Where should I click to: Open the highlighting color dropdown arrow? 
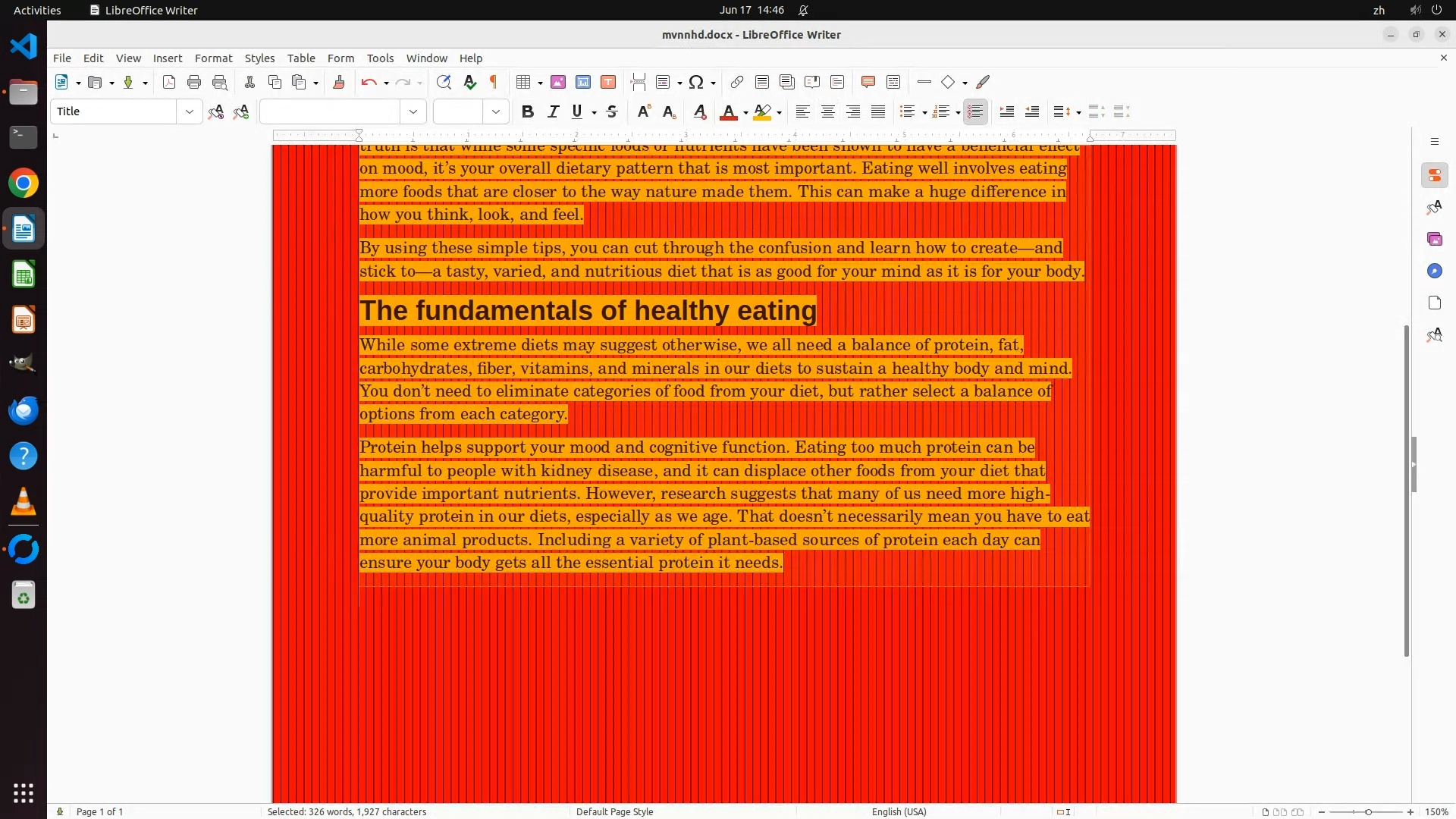(780, 113)
